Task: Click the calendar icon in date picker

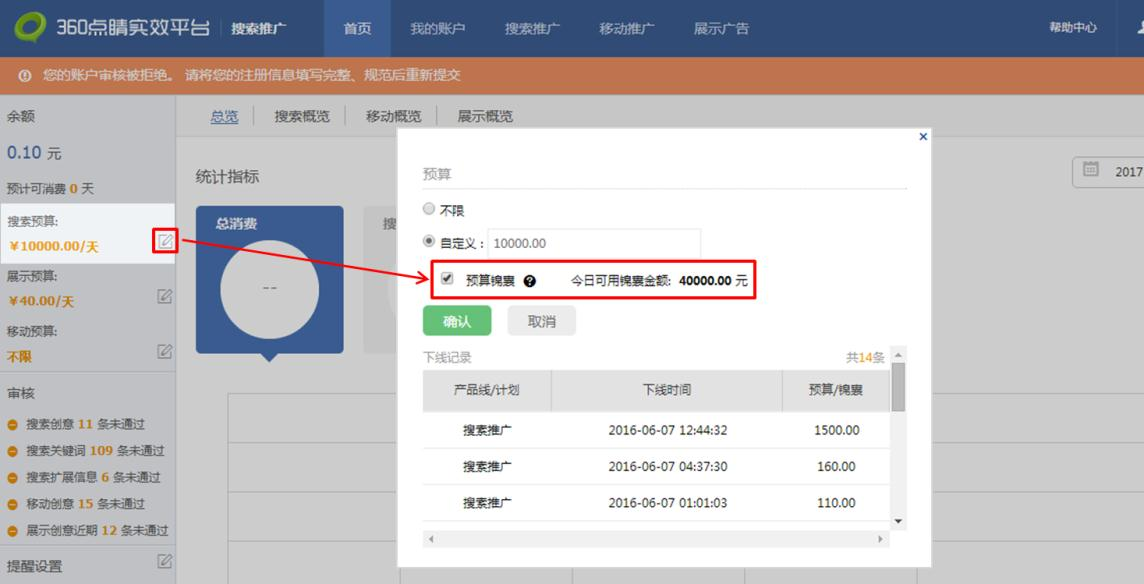Action: pos(1091,170)
